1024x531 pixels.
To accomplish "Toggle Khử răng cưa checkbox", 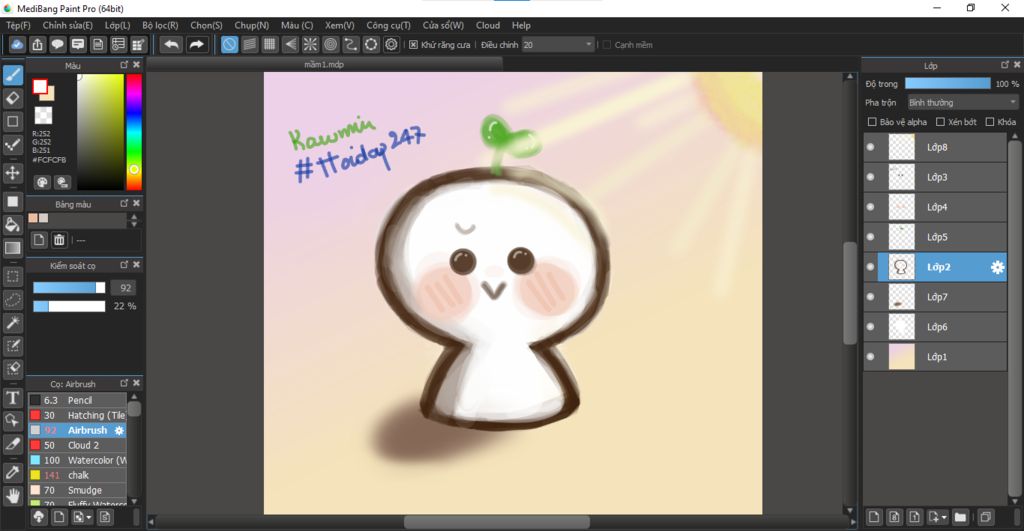I will tap(413, 45).
